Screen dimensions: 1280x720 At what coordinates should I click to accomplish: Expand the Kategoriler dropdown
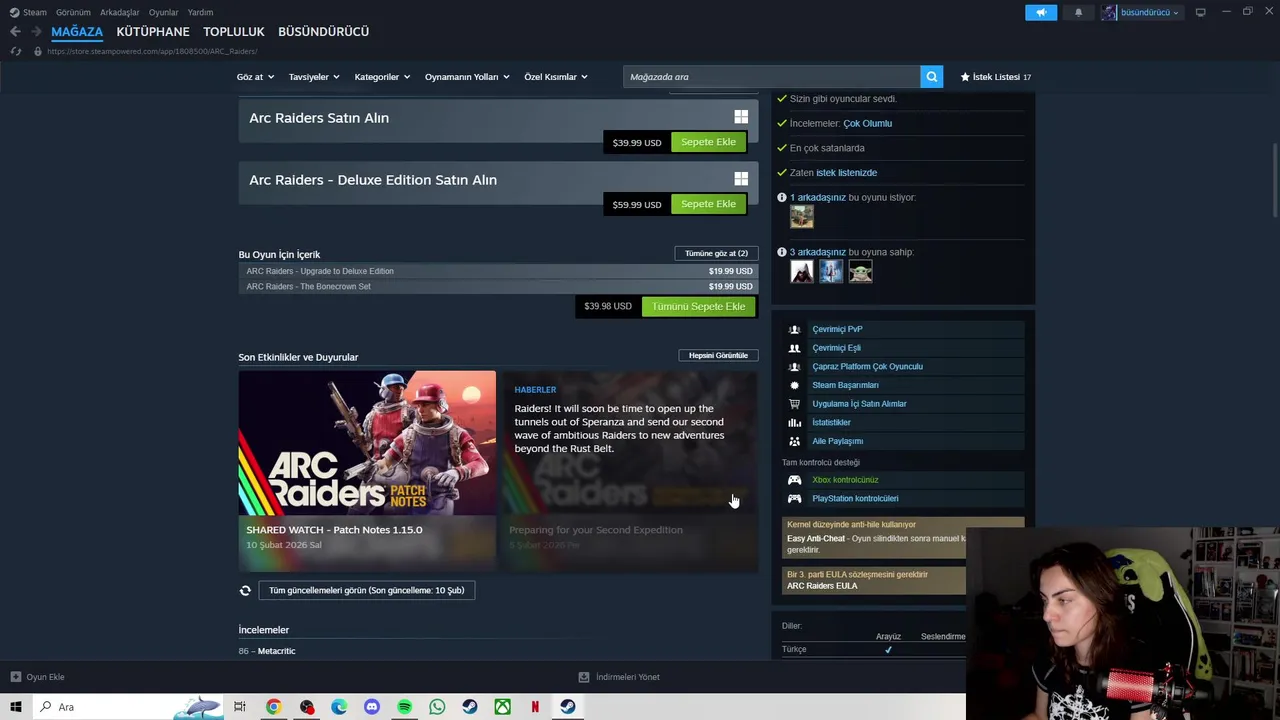tap(382, 77)
